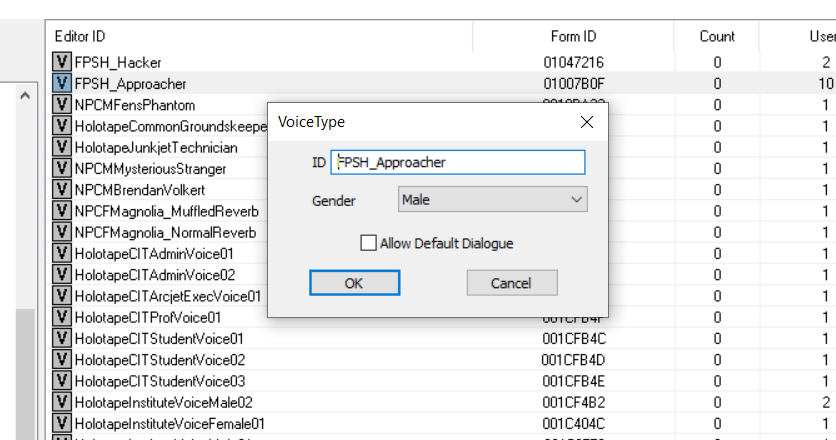Select the NPCFMagnolia_MuffledReverb entry
Screen dimensions: 836x440
[x=167, y=212]
